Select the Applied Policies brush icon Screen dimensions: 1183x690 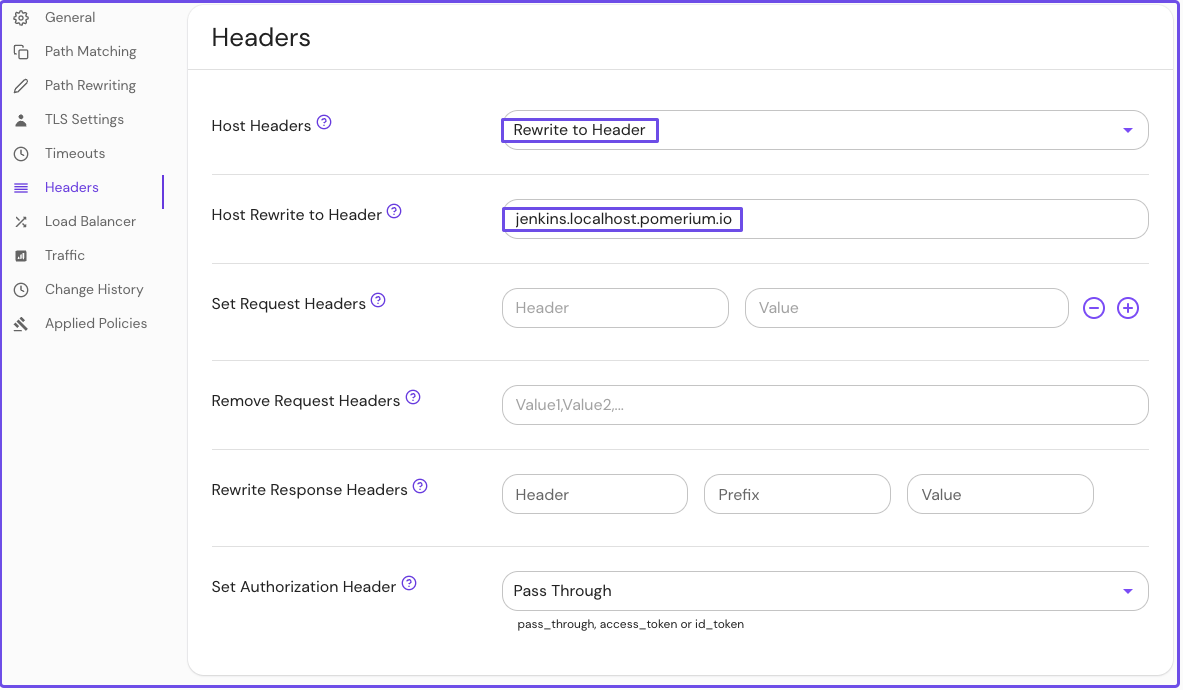point(20,323)
